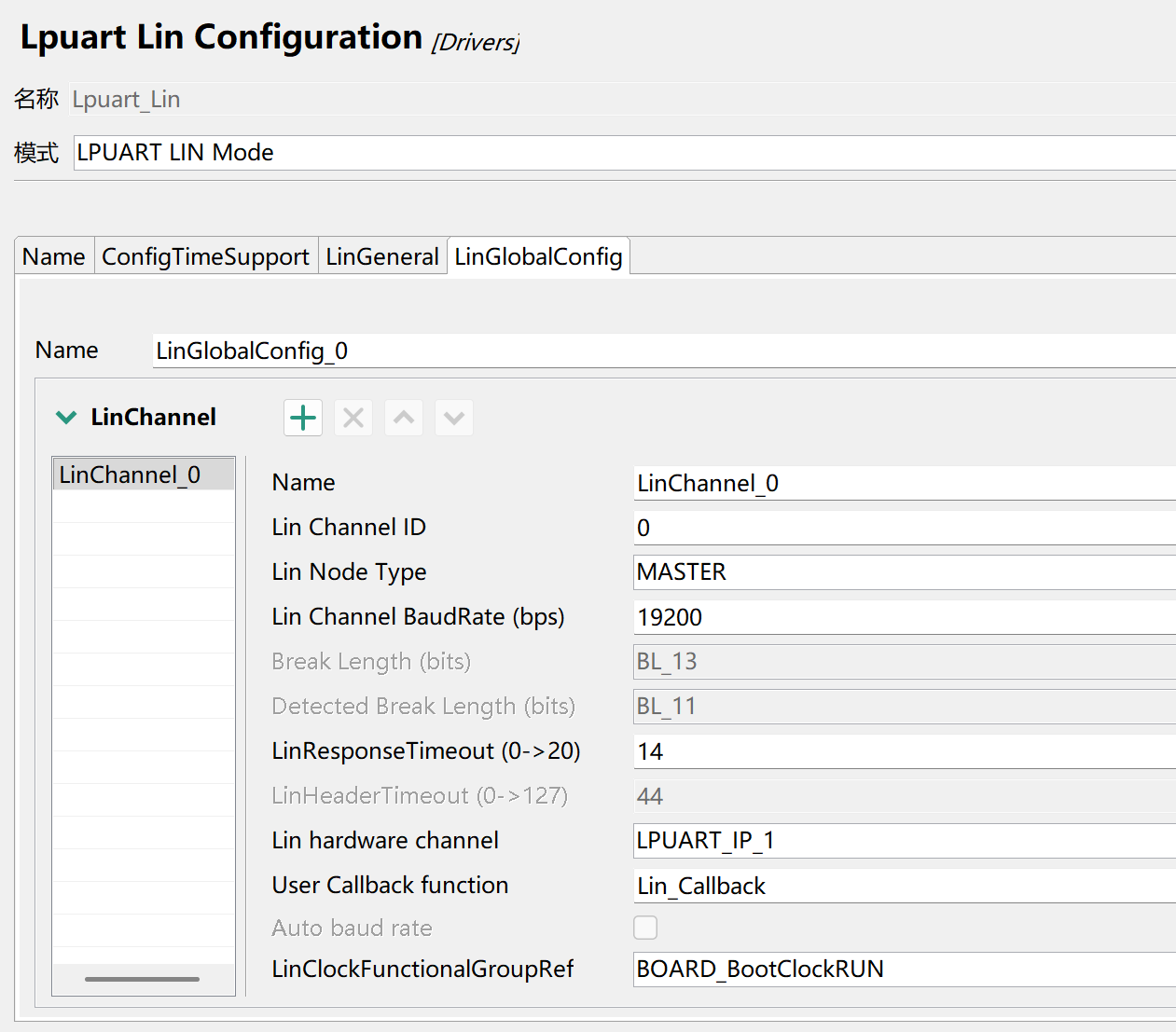
Task: Move the LinChannel down with the arrow icon
Action: pos(454,418)
